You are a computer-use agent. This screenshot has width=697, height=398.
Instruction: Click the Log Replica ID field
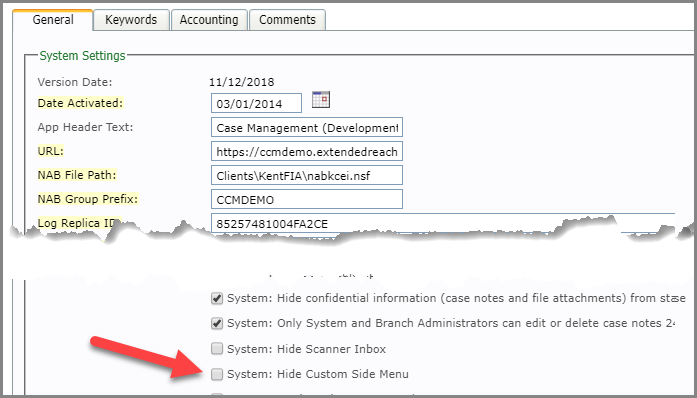tap(442, 223)
